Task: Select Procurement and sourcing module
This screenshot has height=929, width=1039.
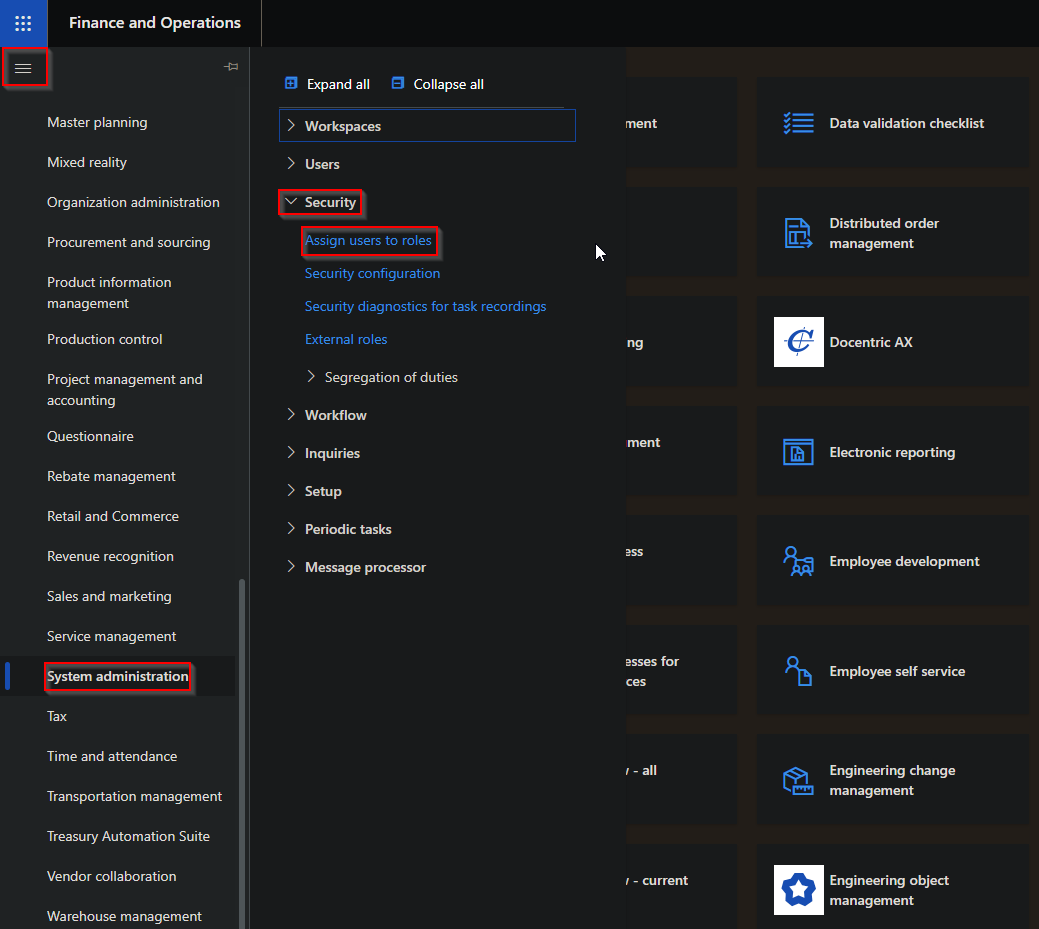Action: point(129,243)
